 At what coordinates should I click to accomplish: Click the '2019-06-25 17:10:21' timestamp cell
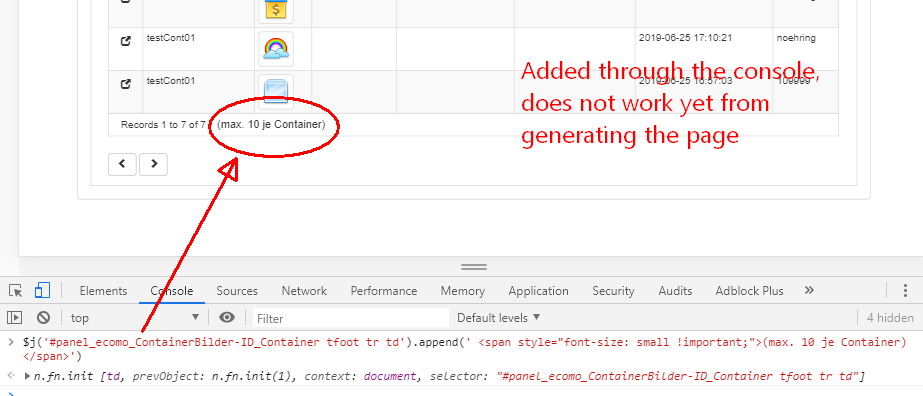pyautogui.click(x=685, y=38)
